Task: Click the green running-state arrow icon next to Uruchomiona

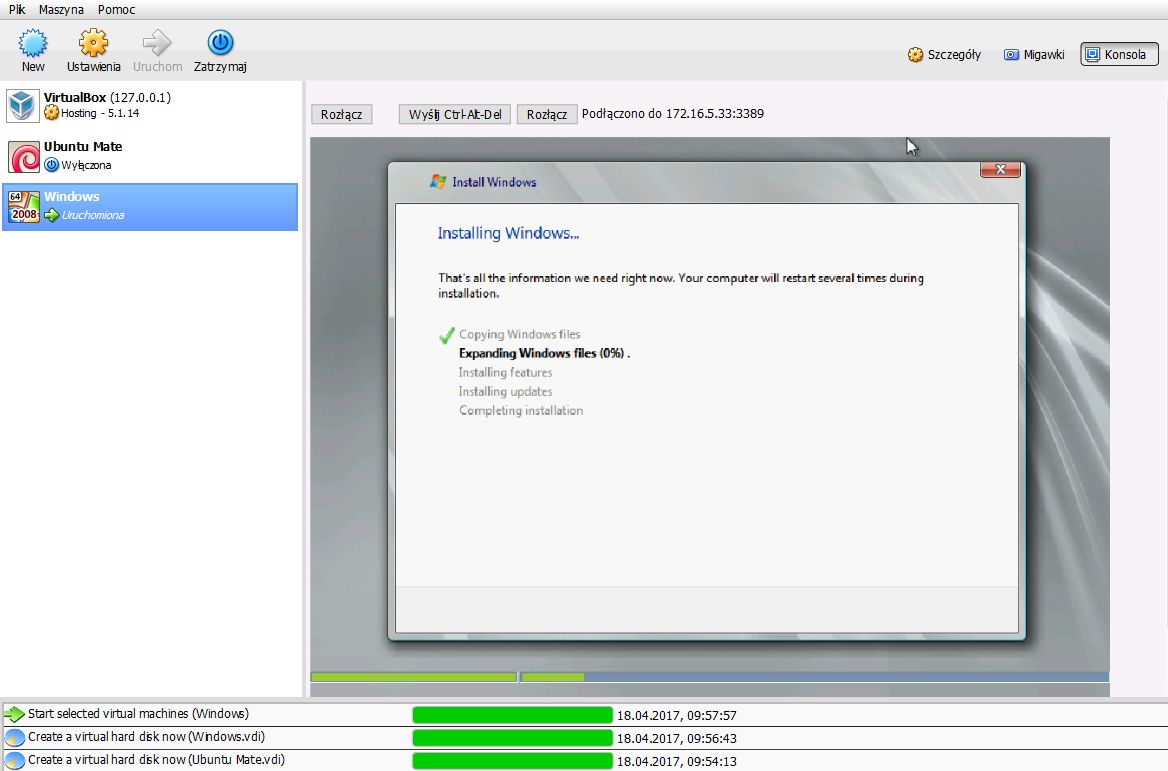Action: [51, 215]
